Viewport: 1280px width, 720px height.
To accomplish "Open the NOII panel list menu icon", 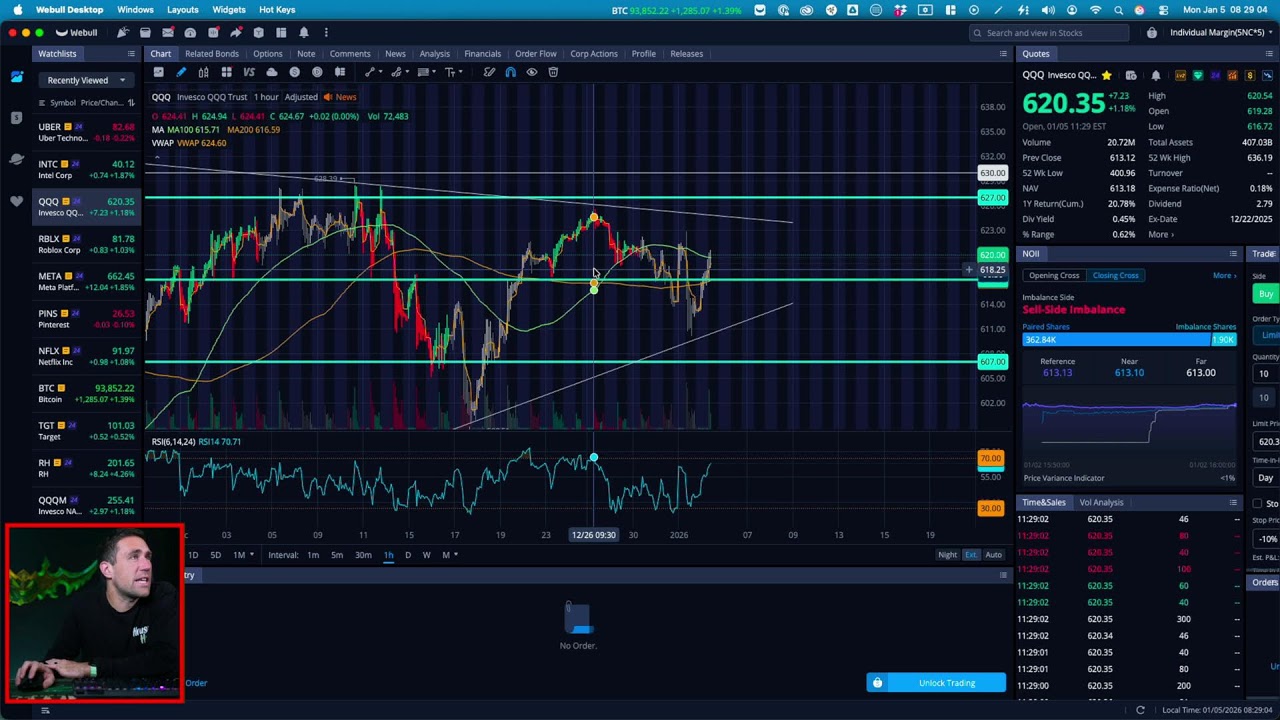I will point(1233,254).
